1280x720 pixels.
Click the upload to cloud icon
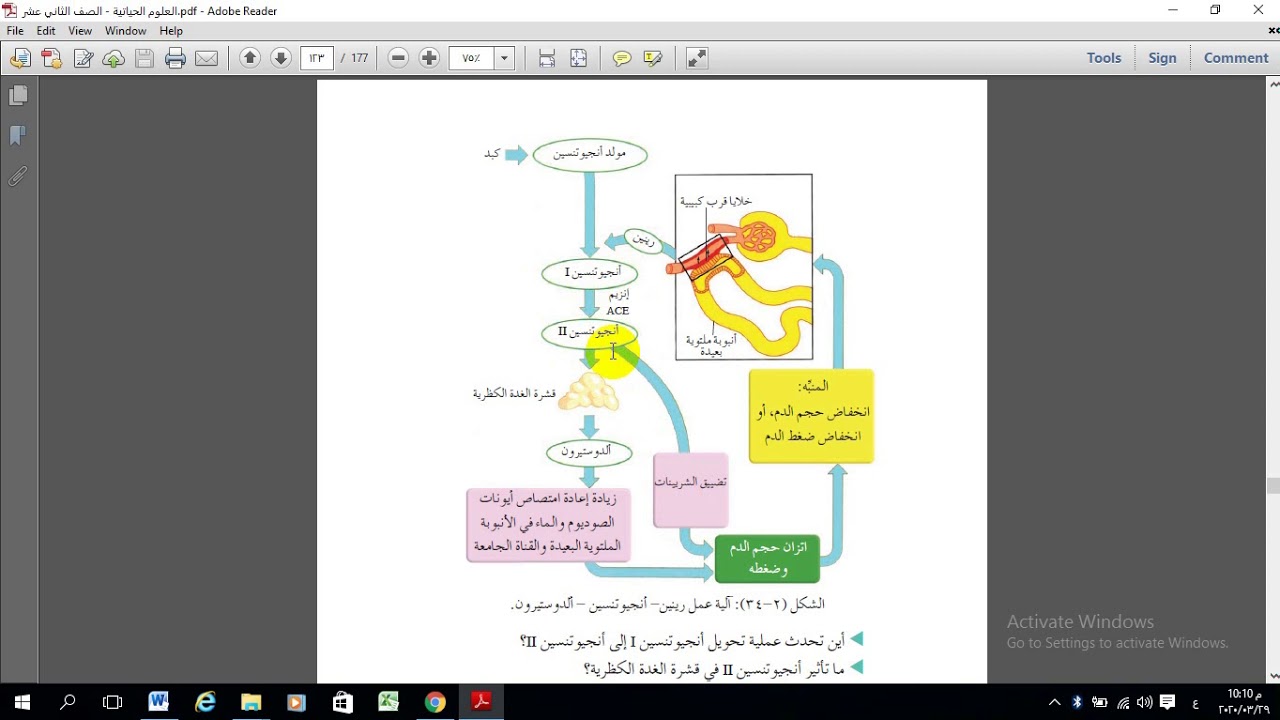tap(114, 58)
